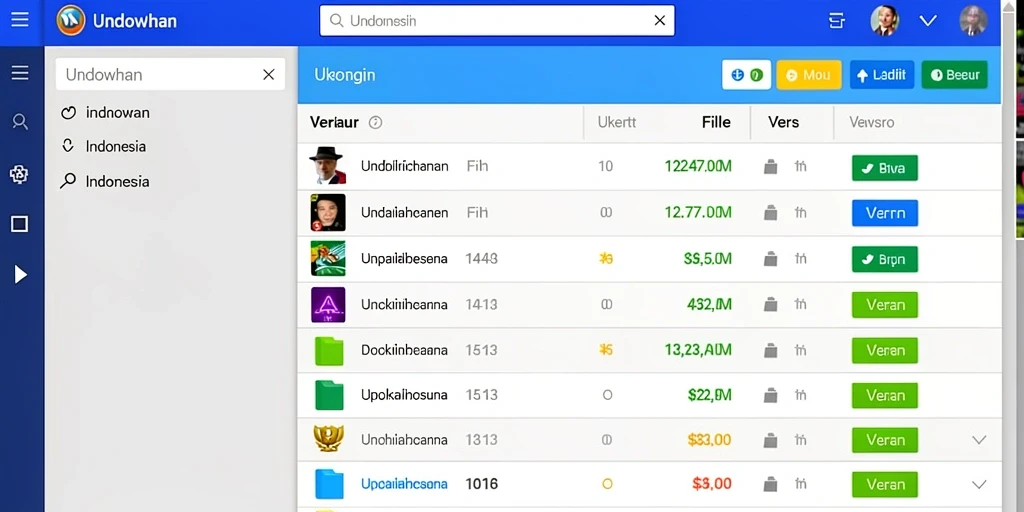The image size is (1024, 512).
Task: Open the Upcaiiahcsona link
Action: (x=404, y=484)
